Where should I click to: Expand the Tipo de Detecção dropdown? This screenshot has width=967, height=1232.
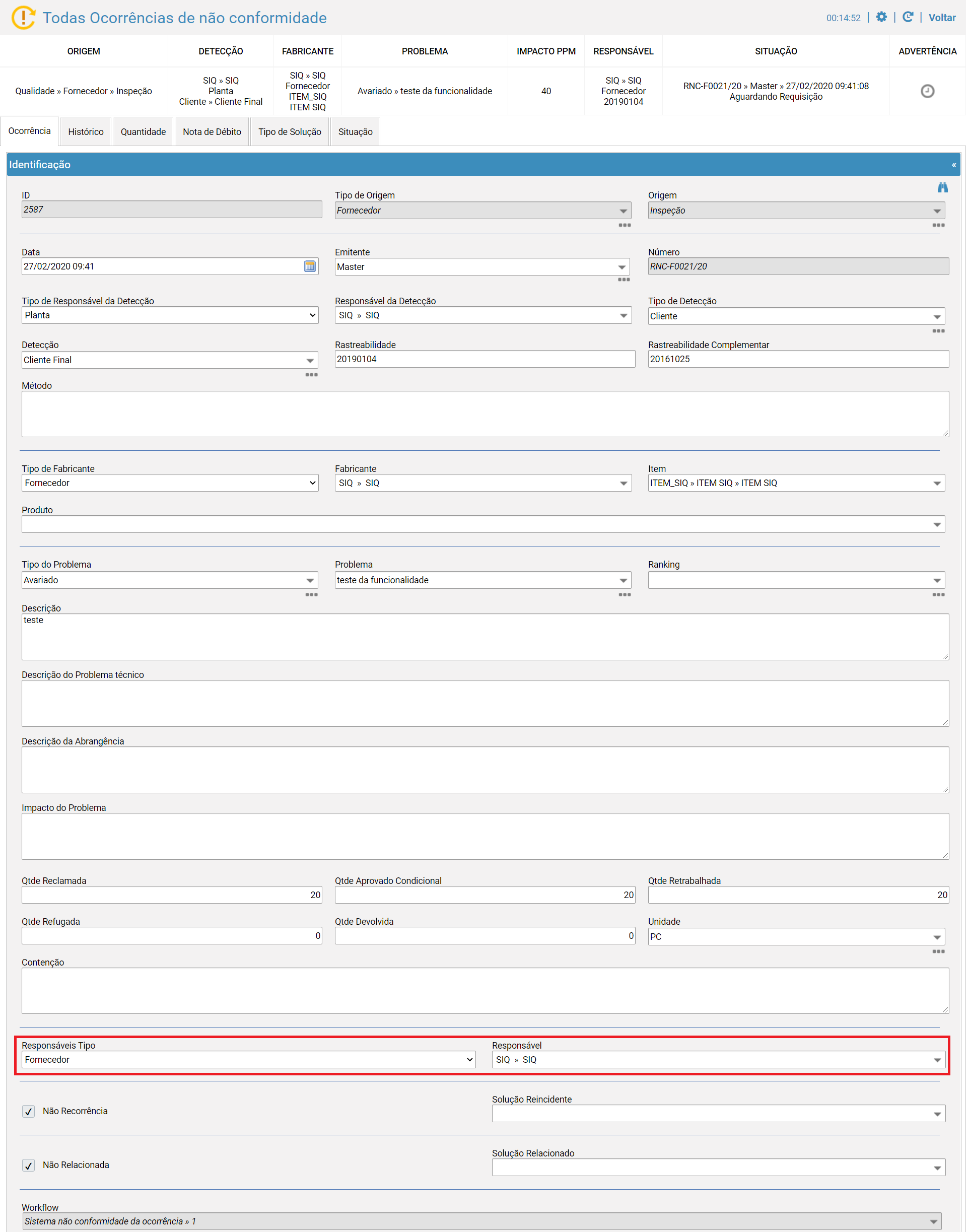(x=796, y=316)
